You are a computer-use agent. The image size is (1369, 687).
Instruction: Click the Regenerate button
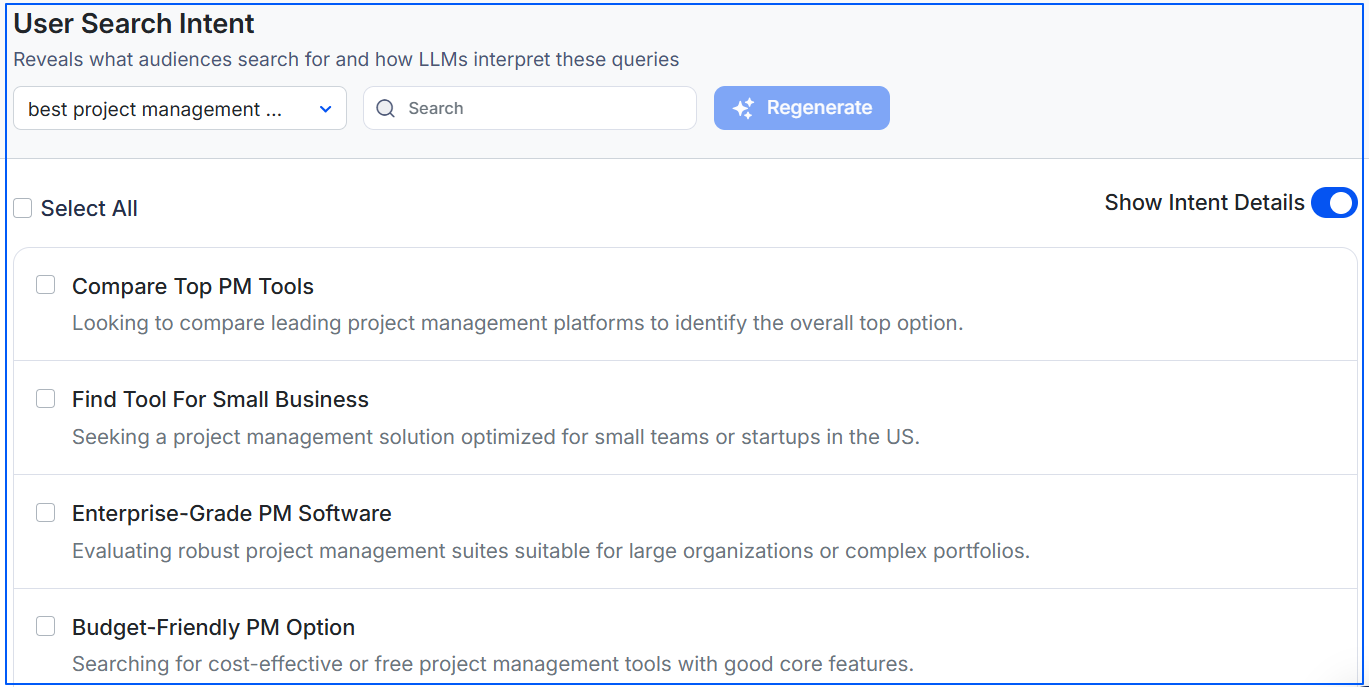[801, 108]
